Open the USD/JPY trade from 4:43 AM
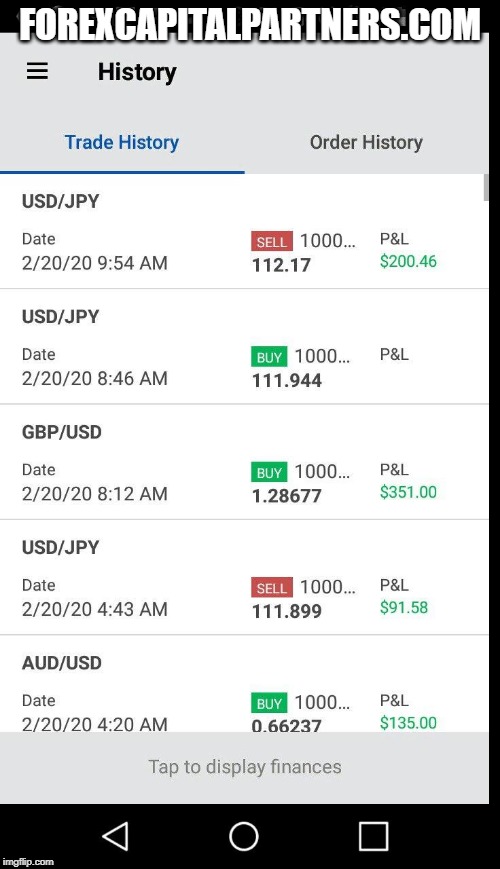The width and height of the screenshot is (500, 869). click(244, 577)
